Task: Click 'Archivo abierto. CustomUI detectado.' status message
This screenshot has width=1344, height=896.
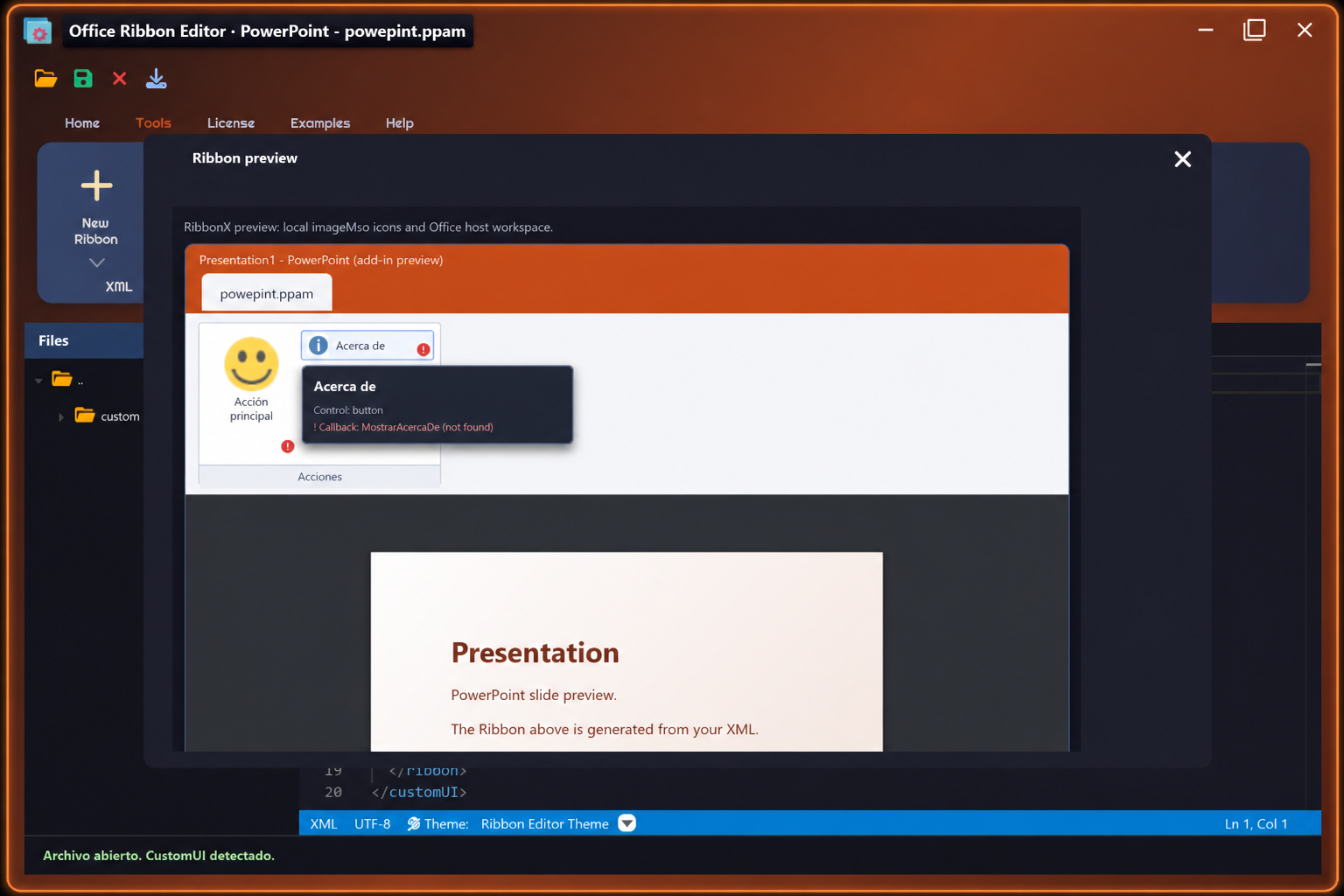Action: click(158, 856)
